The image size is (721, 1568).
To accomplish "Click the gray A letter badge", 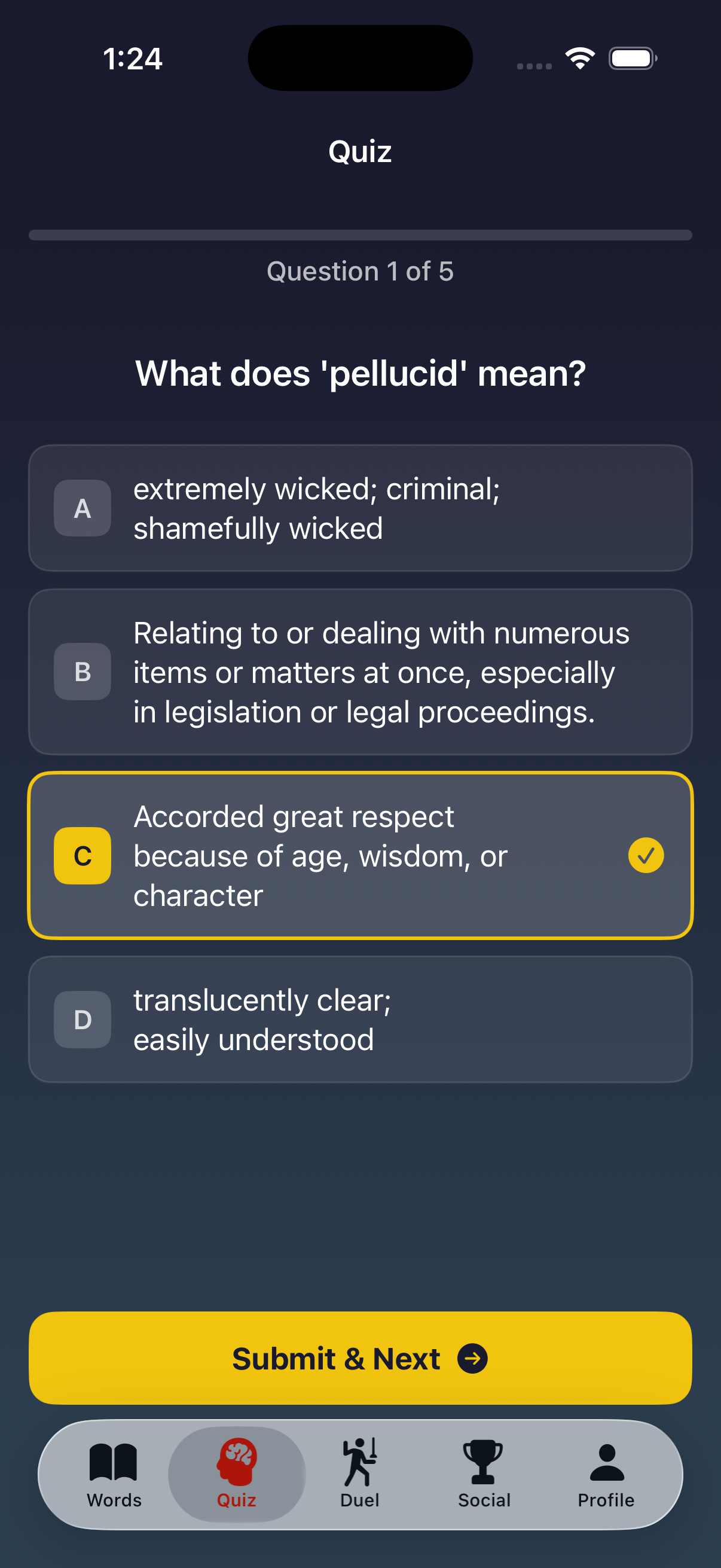I will 82,508.
